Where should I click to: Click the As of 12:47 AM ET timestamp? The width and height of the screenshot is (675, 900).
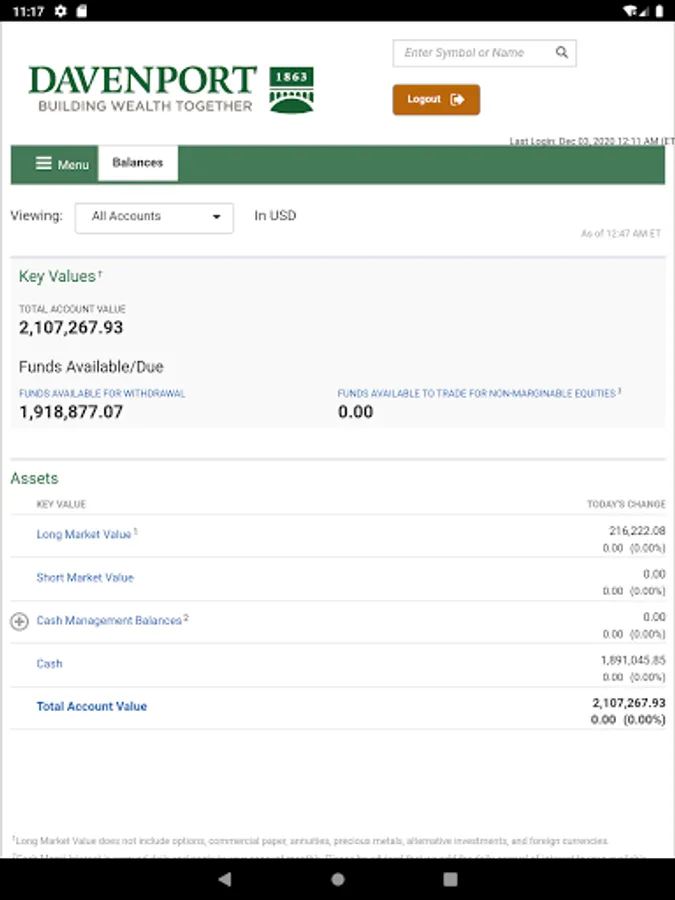[x=621, y=234]
